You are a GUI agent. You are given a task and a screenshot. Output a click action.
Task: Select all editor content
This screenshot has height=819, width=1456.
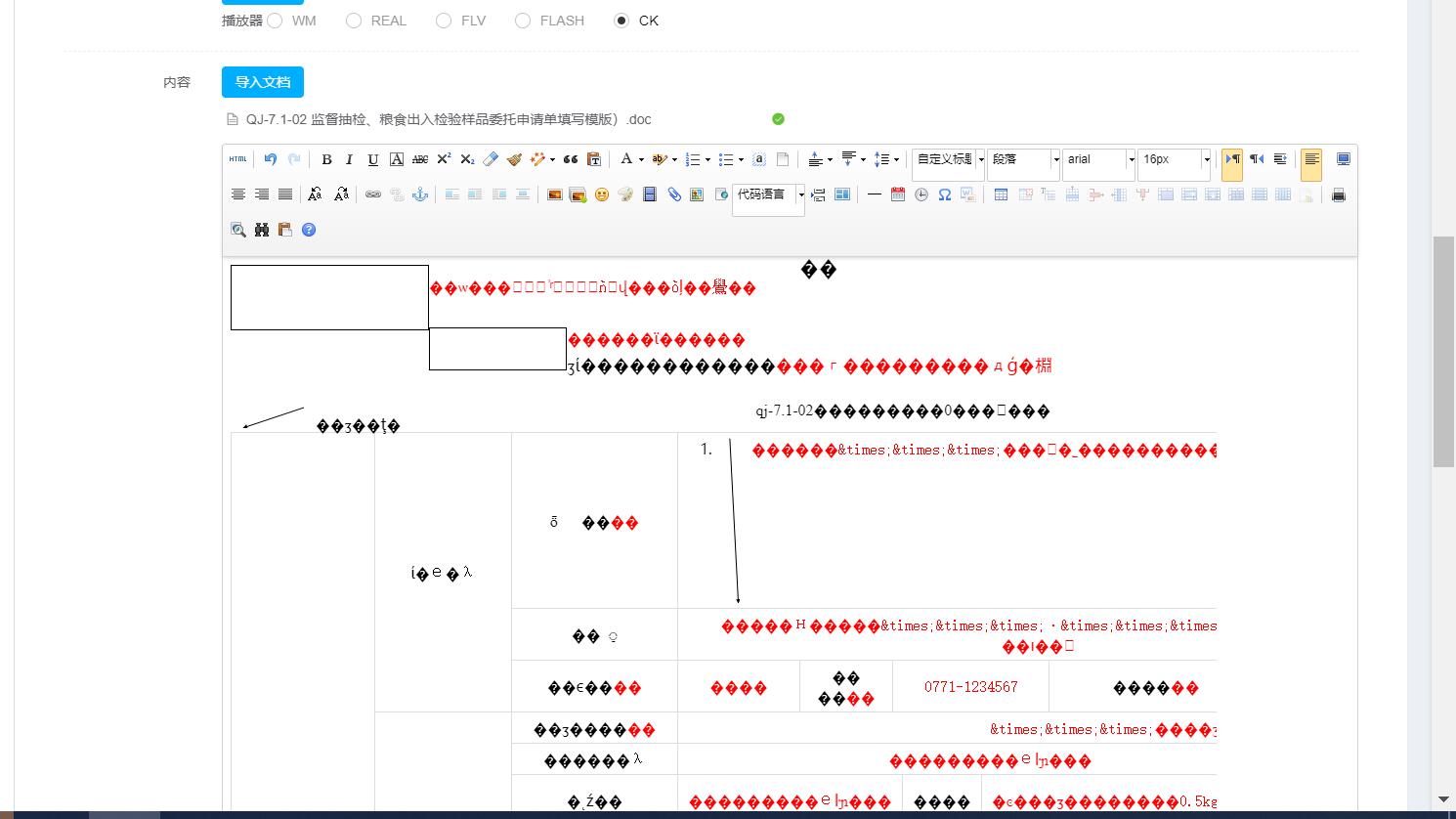pyautogui.click(x=759, y=159)
